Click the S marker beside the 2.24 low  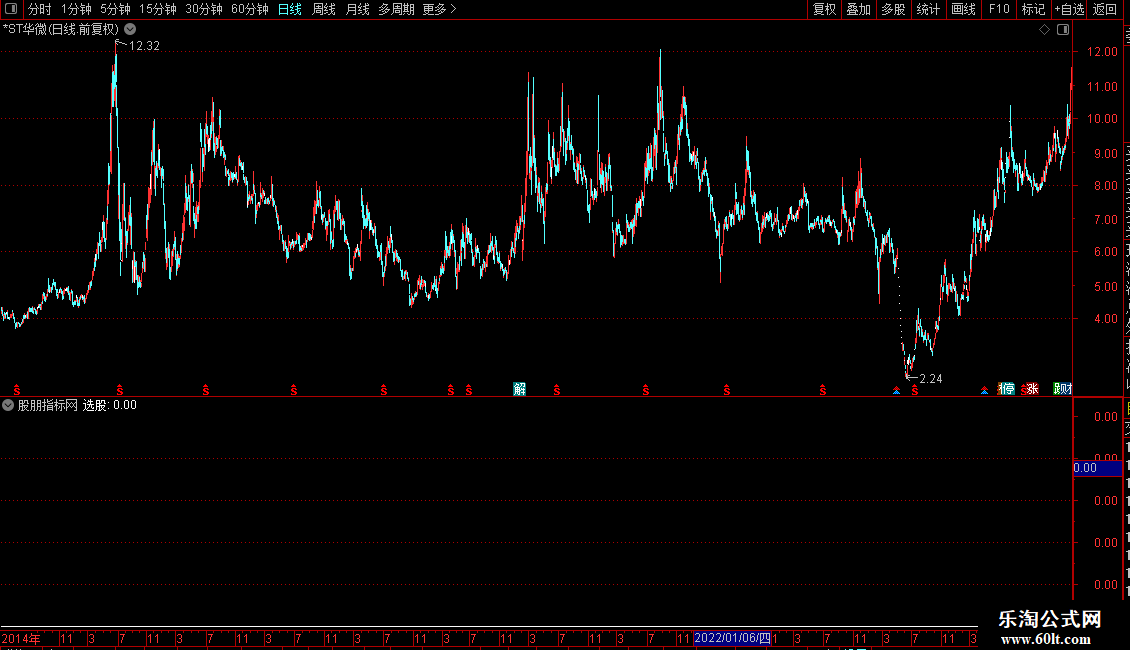tap(915, 390)
